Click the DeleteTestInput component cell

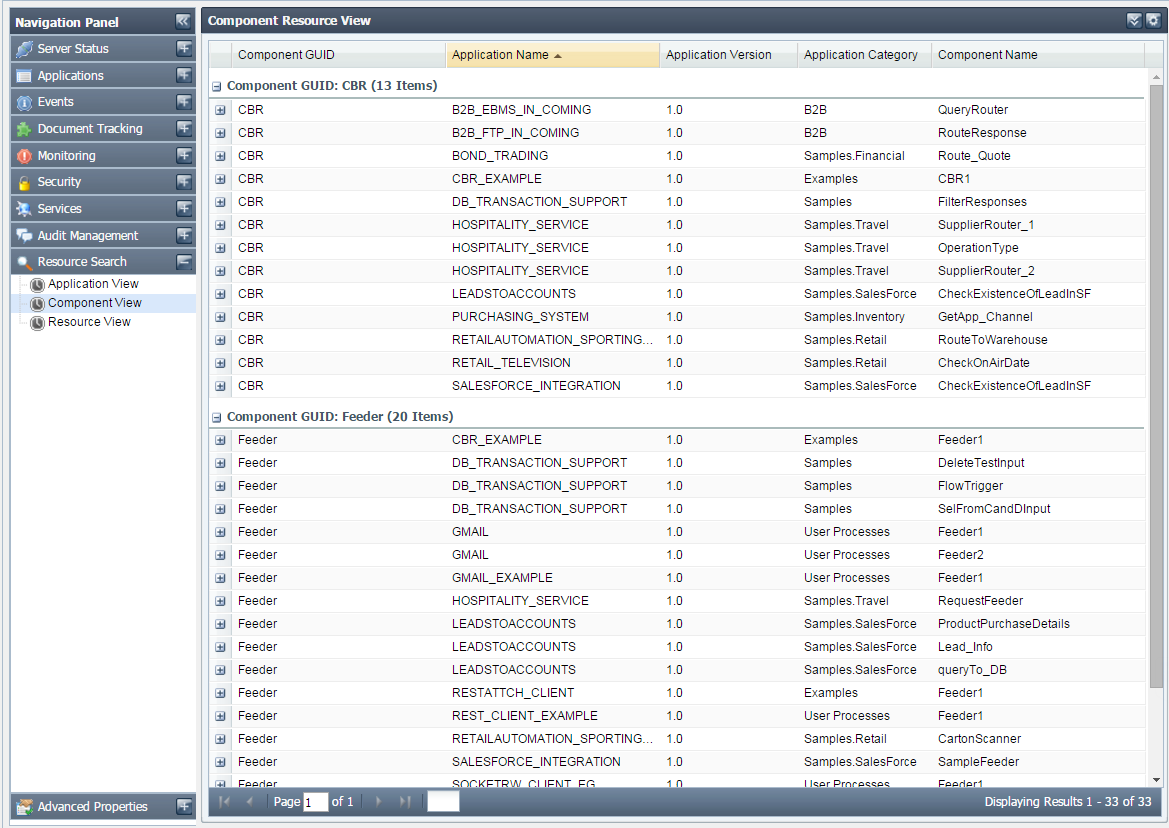click(981, 464)
